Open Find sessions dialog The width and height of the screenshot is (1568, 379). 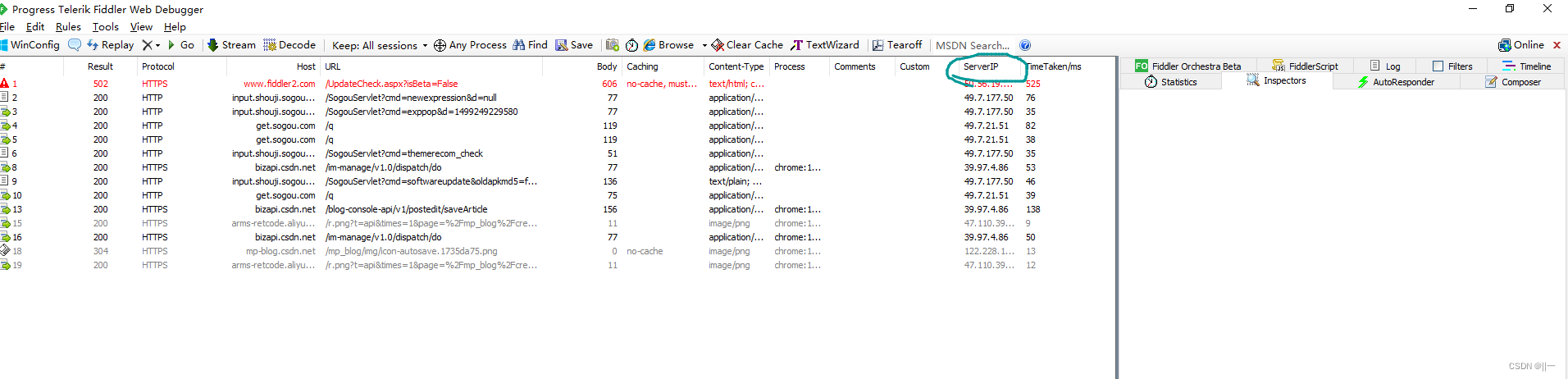[530, 45]
